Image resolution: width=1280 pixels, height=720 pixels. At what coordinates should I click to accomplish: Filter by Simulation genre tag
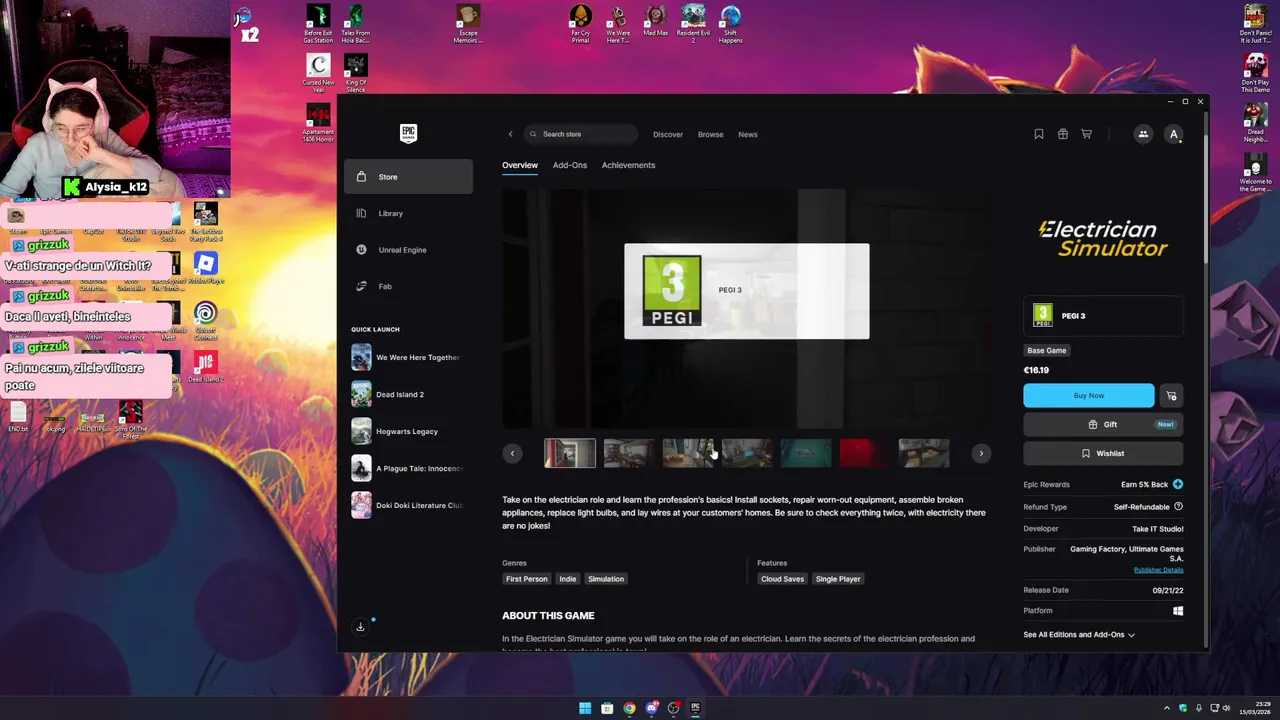tap(606, 579)
